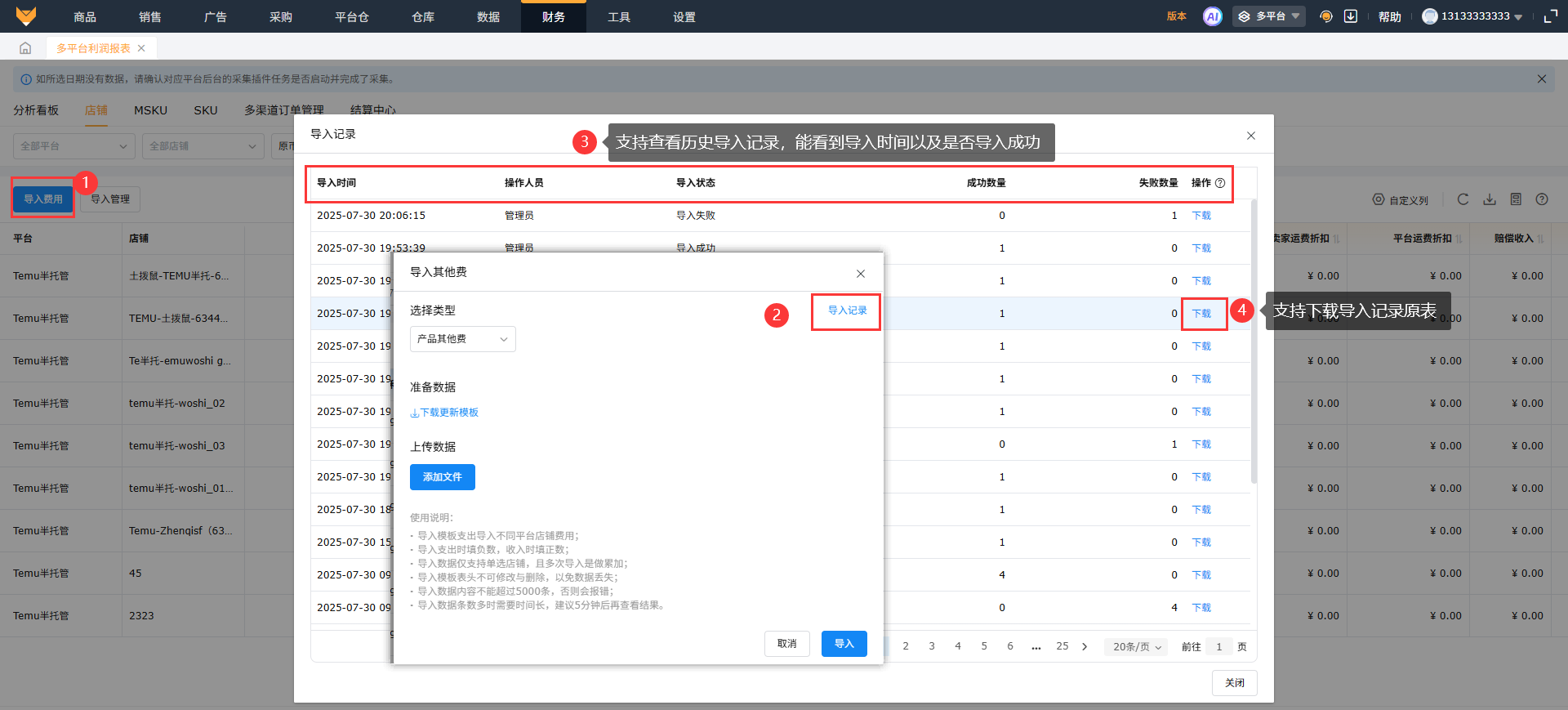
Task: Expand the 全部平台 filter dropdown
Action: [x=73, y=146]
